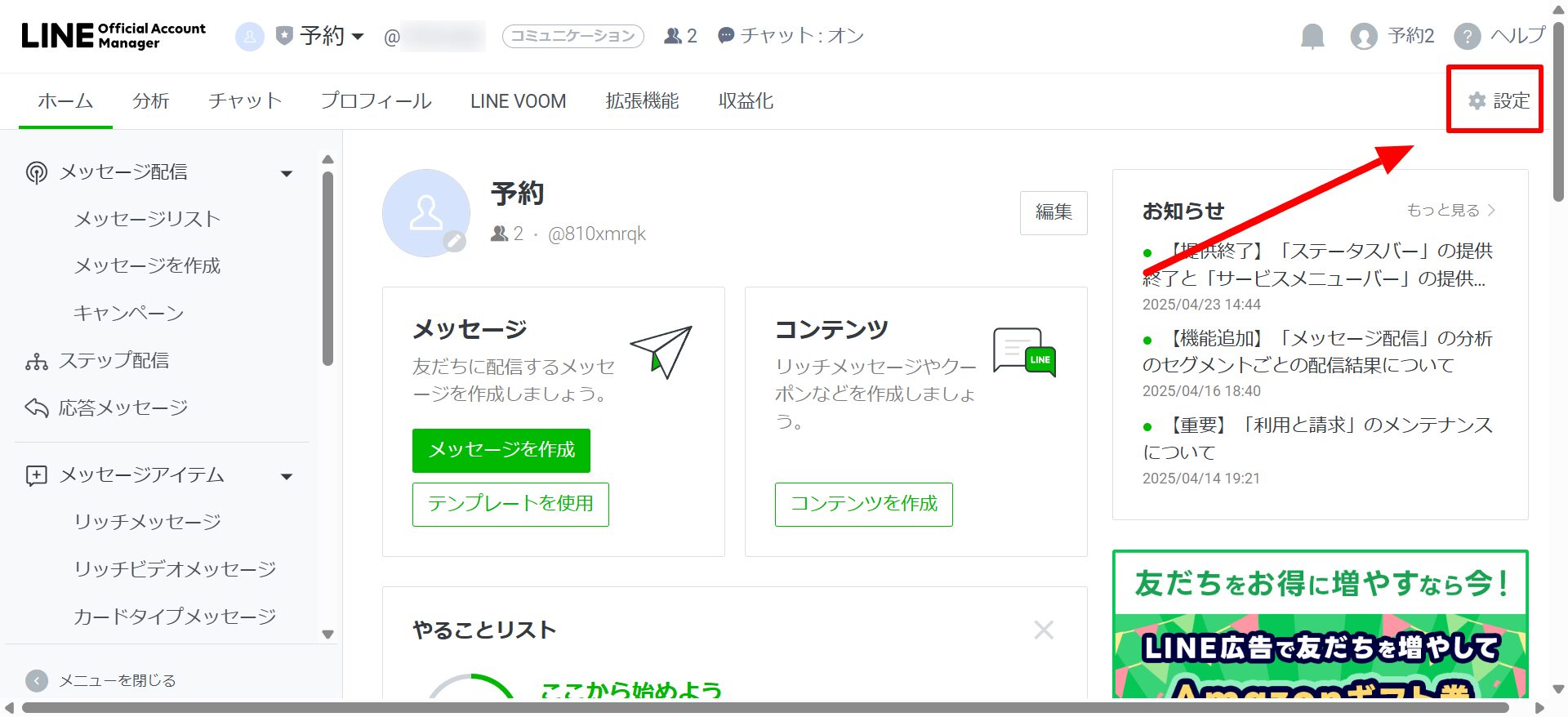Click the メニューを閉じる collapse arrow icon
The image size is (1568, 717).
(x=37, y=680)
